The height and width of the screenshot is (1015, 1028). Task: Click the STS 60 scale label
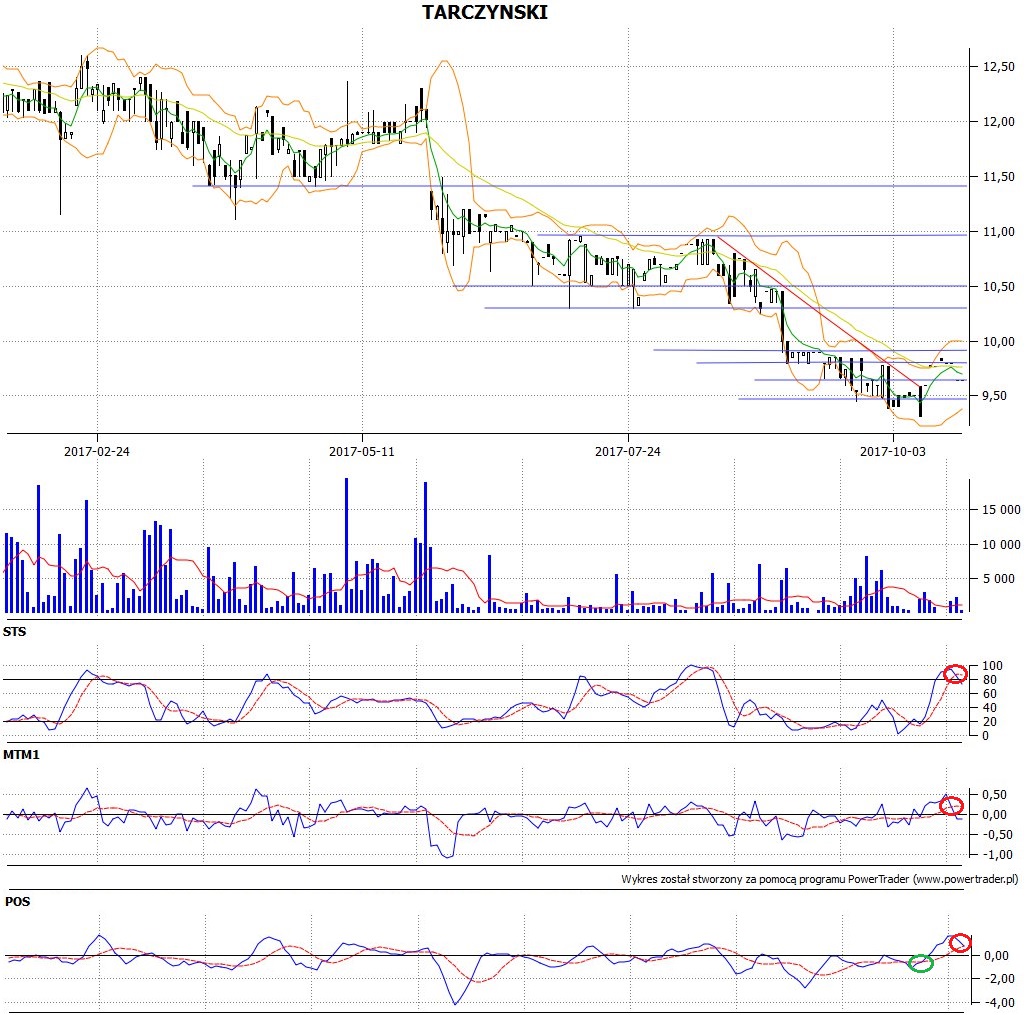tap(989, 694)
